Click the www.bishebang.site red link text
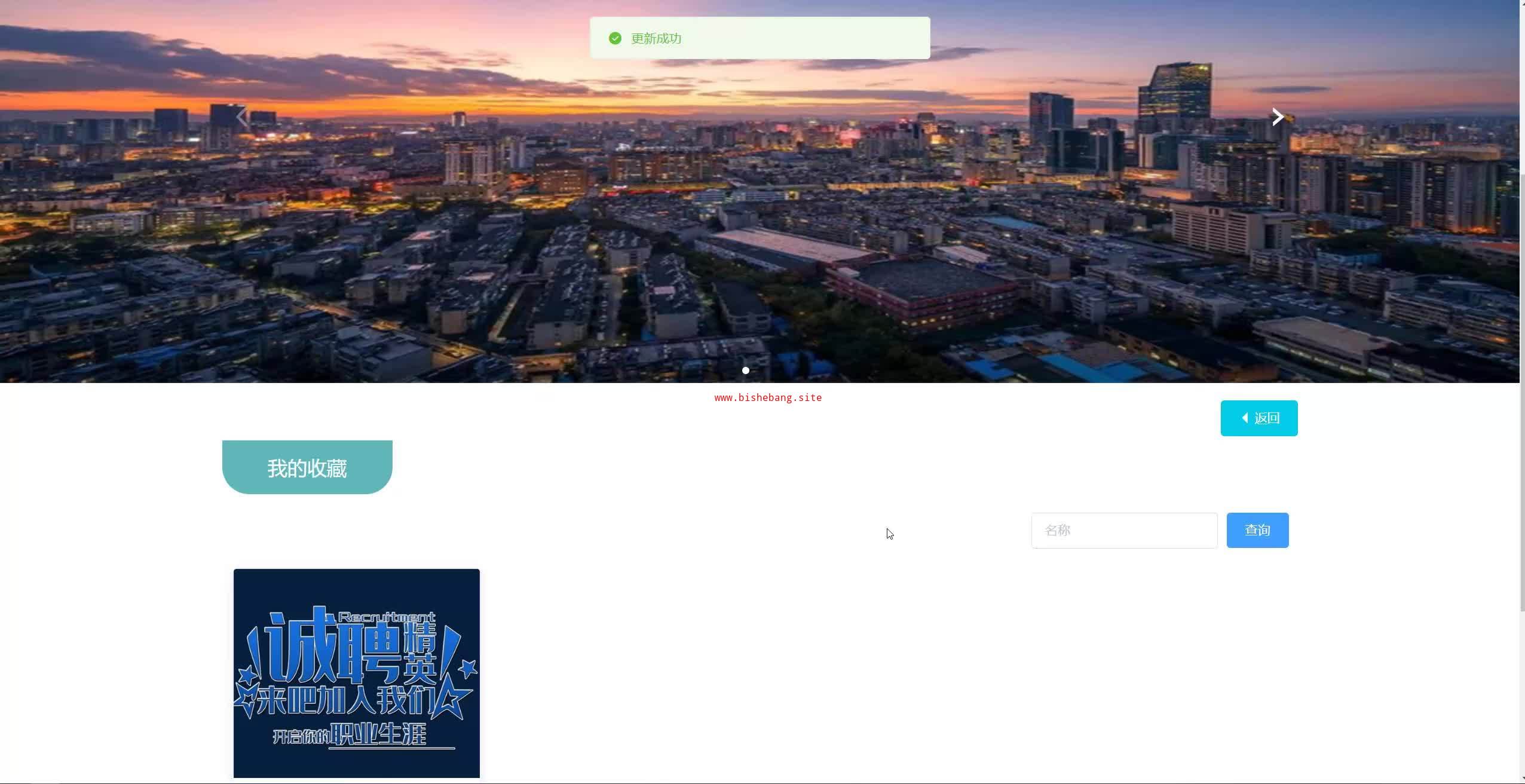This screenshot has height=784, width=1525. coord(768,398)
